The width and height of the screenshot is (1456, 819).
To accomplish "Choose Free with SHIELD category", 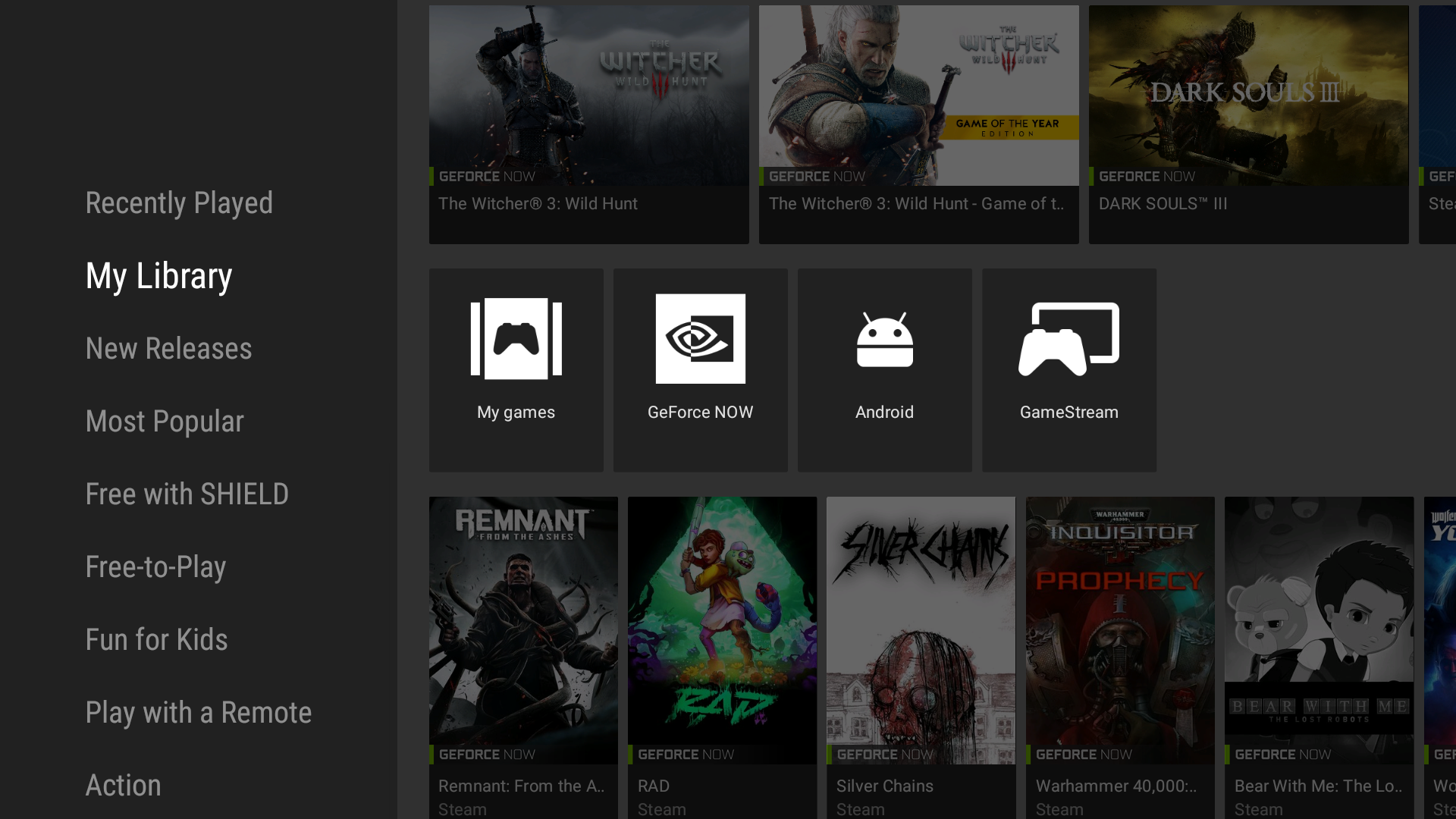I will coord(187,494).
